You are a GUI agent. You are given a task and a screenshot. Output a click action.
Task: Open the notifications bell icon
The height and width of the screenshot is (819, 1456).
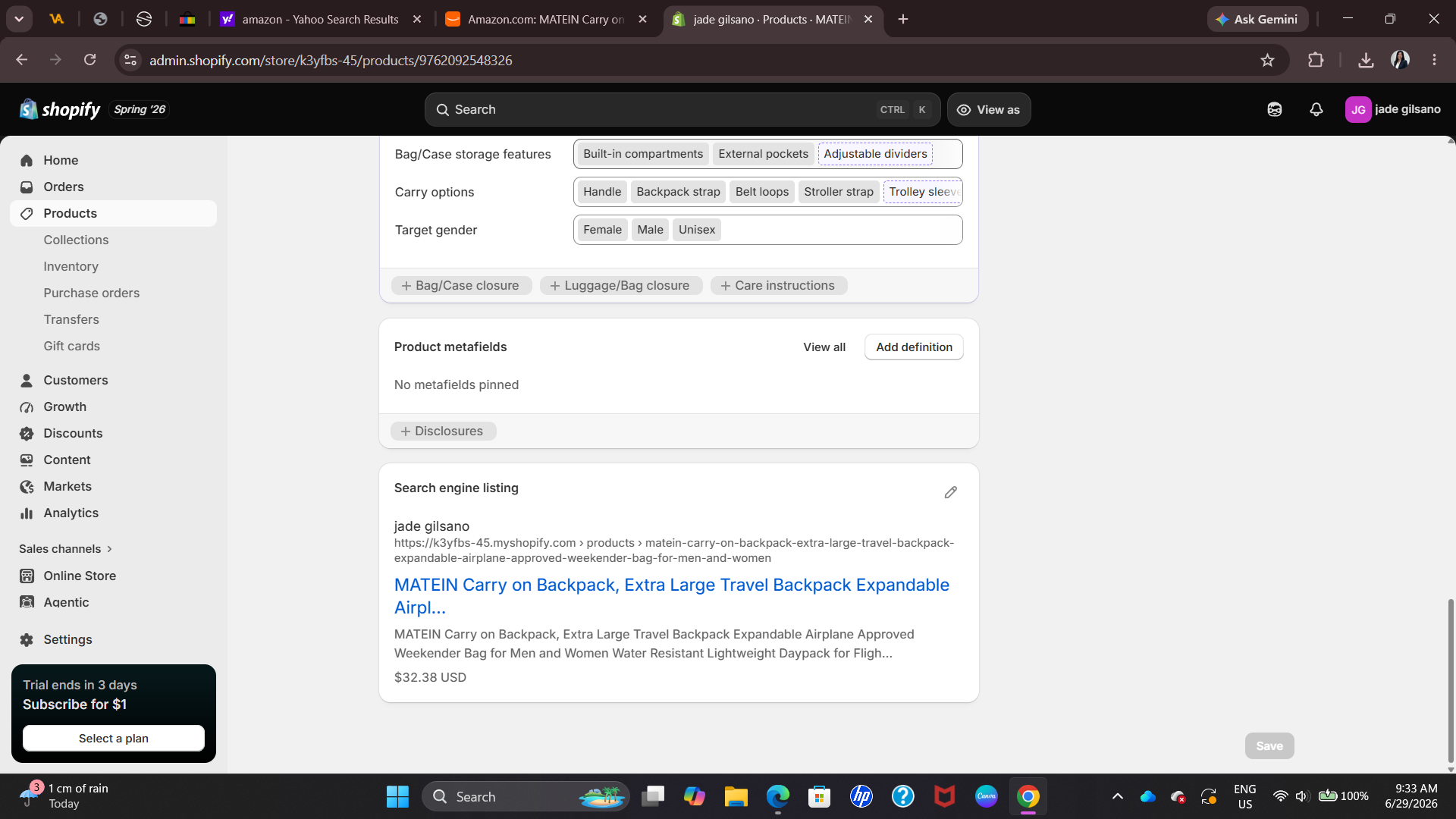[1316, 110]
